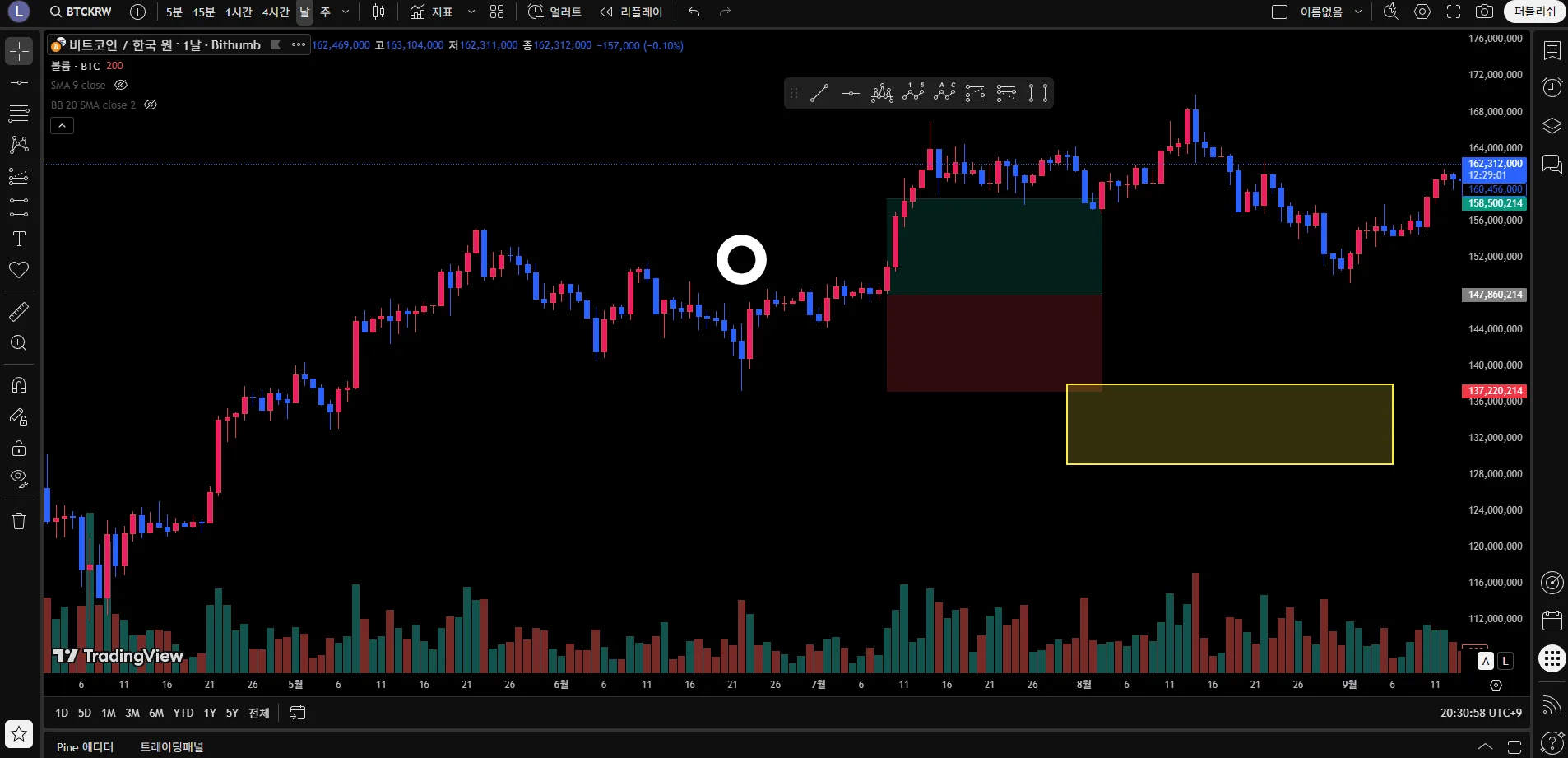
Task: Select the Text tool in left sidebar
Action: [x=19, y=239]
